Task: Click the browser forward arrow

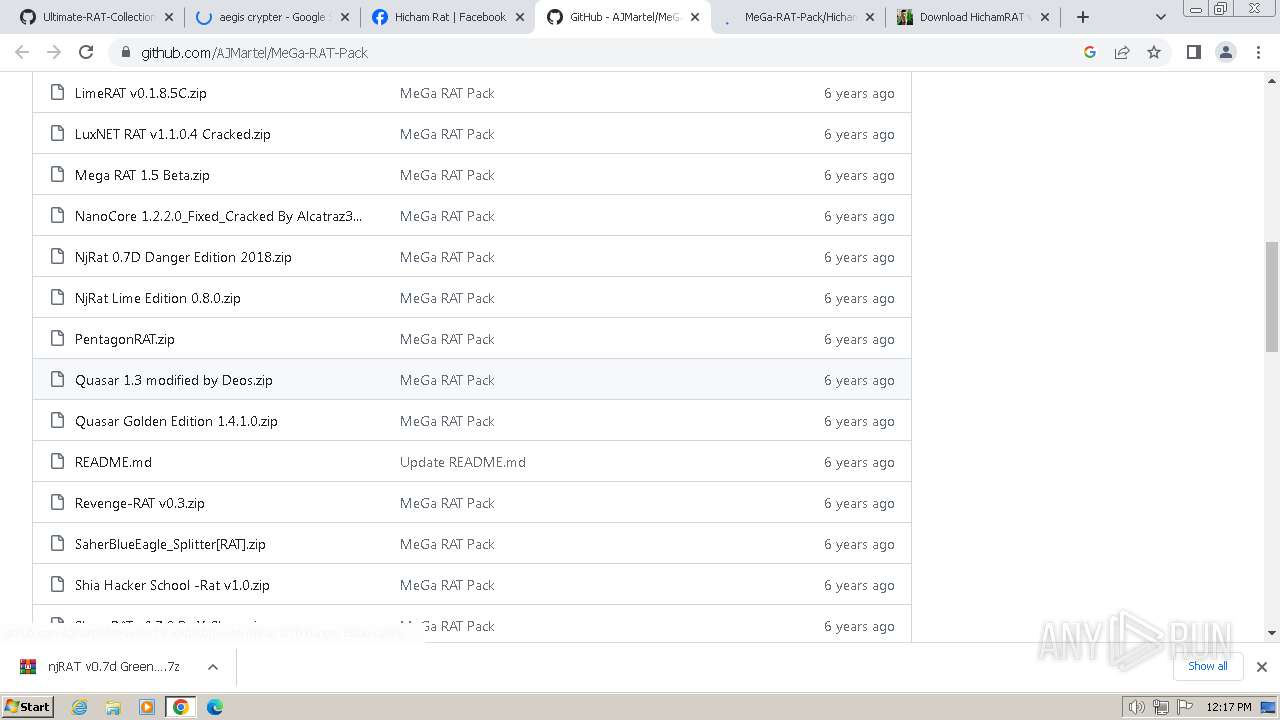Action: [54, 52]
